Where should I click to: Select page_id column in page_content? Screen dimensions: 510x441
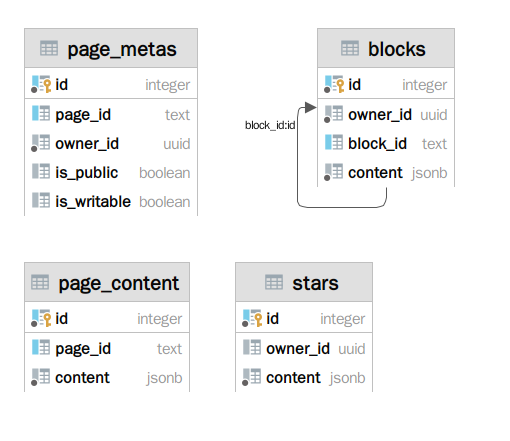pos(107,349)
